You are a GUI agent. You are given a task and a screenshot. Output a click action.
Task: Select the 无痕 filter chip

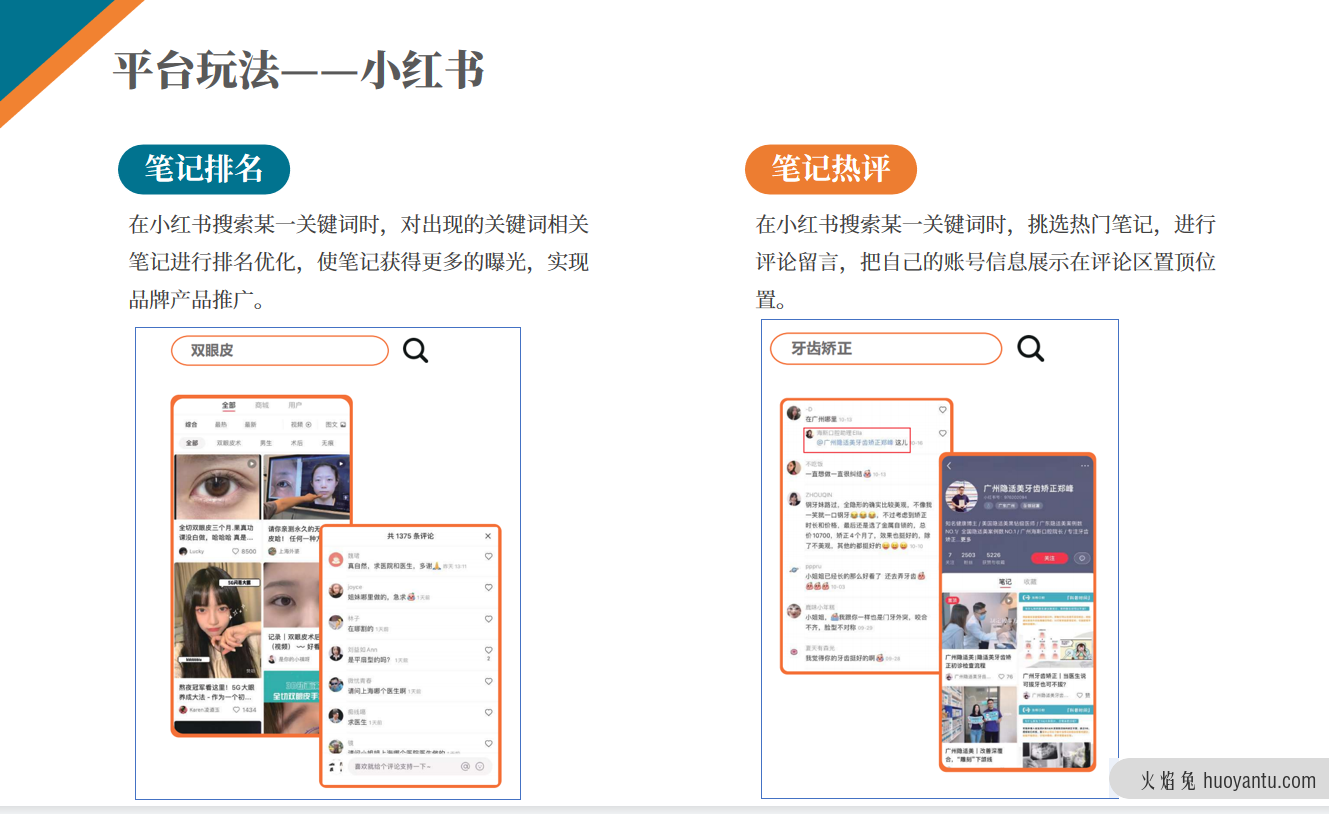point(327,443)
